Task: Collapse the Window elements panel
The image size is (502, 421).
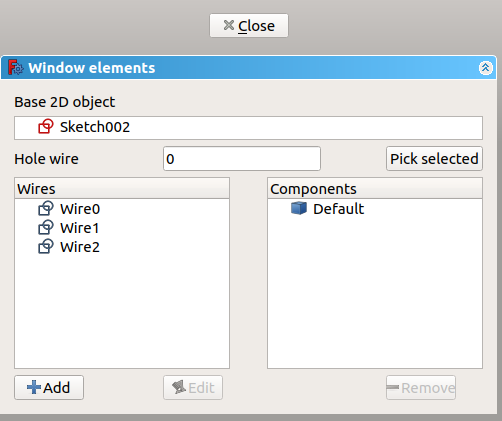Action: pyautogui.click(x=485, y=68)
